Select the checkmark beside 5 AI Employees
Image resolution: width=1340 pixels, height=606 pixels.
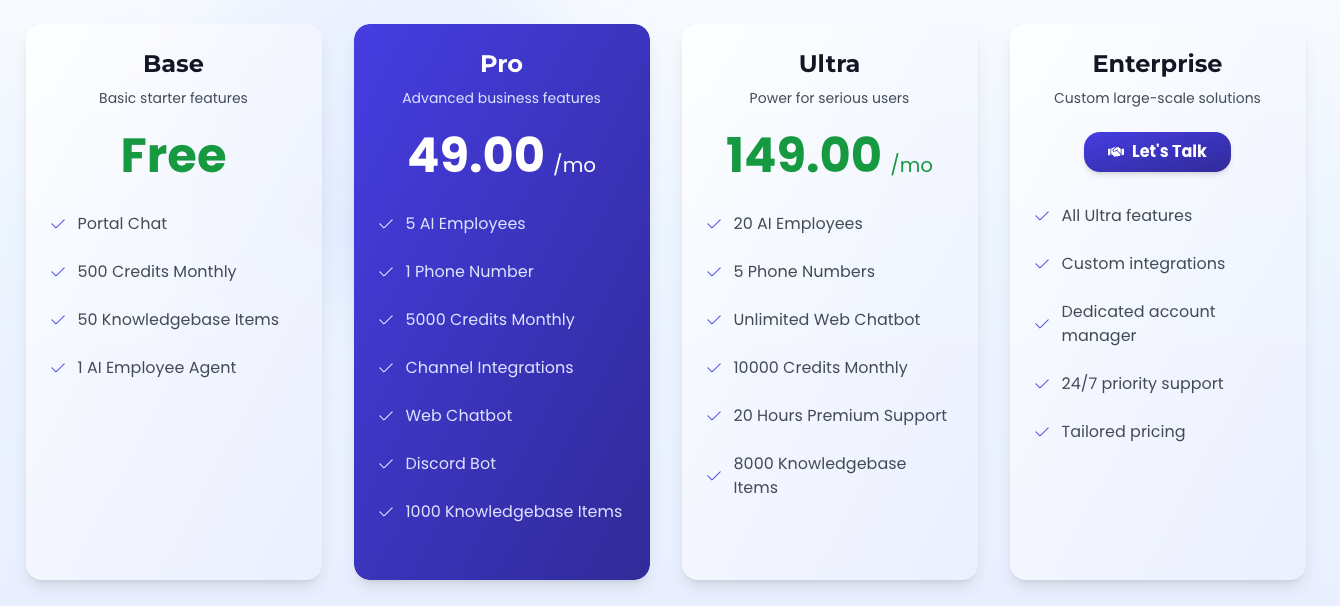click(386, 224)
